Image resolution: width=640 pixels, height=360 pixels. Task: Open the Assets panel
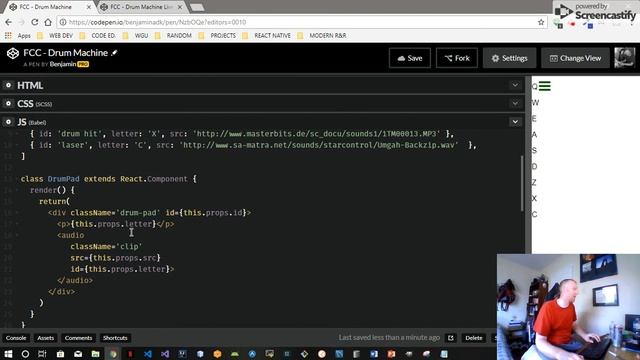click(45, 338)
